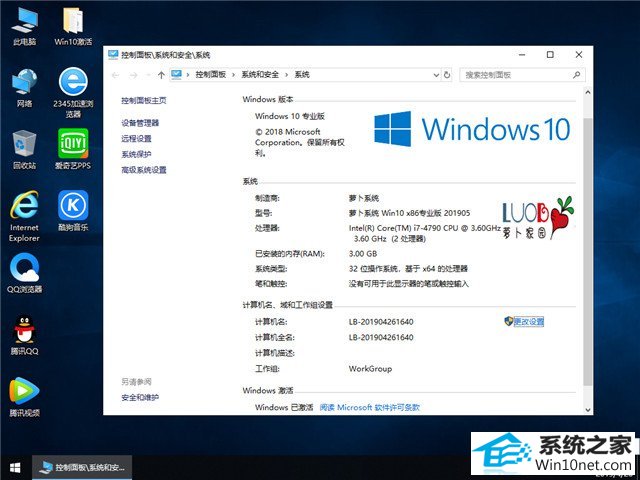Launch 腾讯QQ desktop icon
Image resolution: width=640 pixels, height=480 pixels.
pyautogui.click(x=24, y=335)
